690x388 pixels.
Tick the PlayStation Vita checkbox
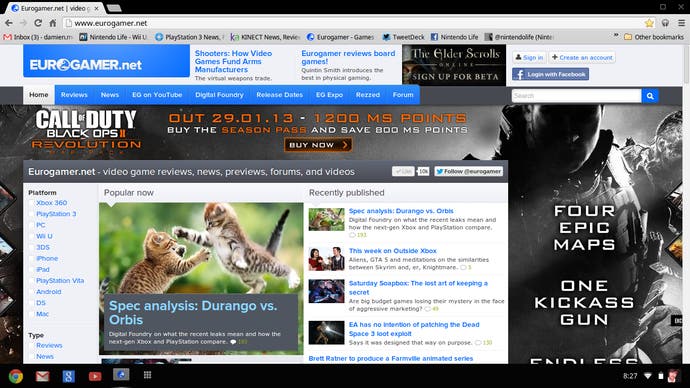[31, 281]
